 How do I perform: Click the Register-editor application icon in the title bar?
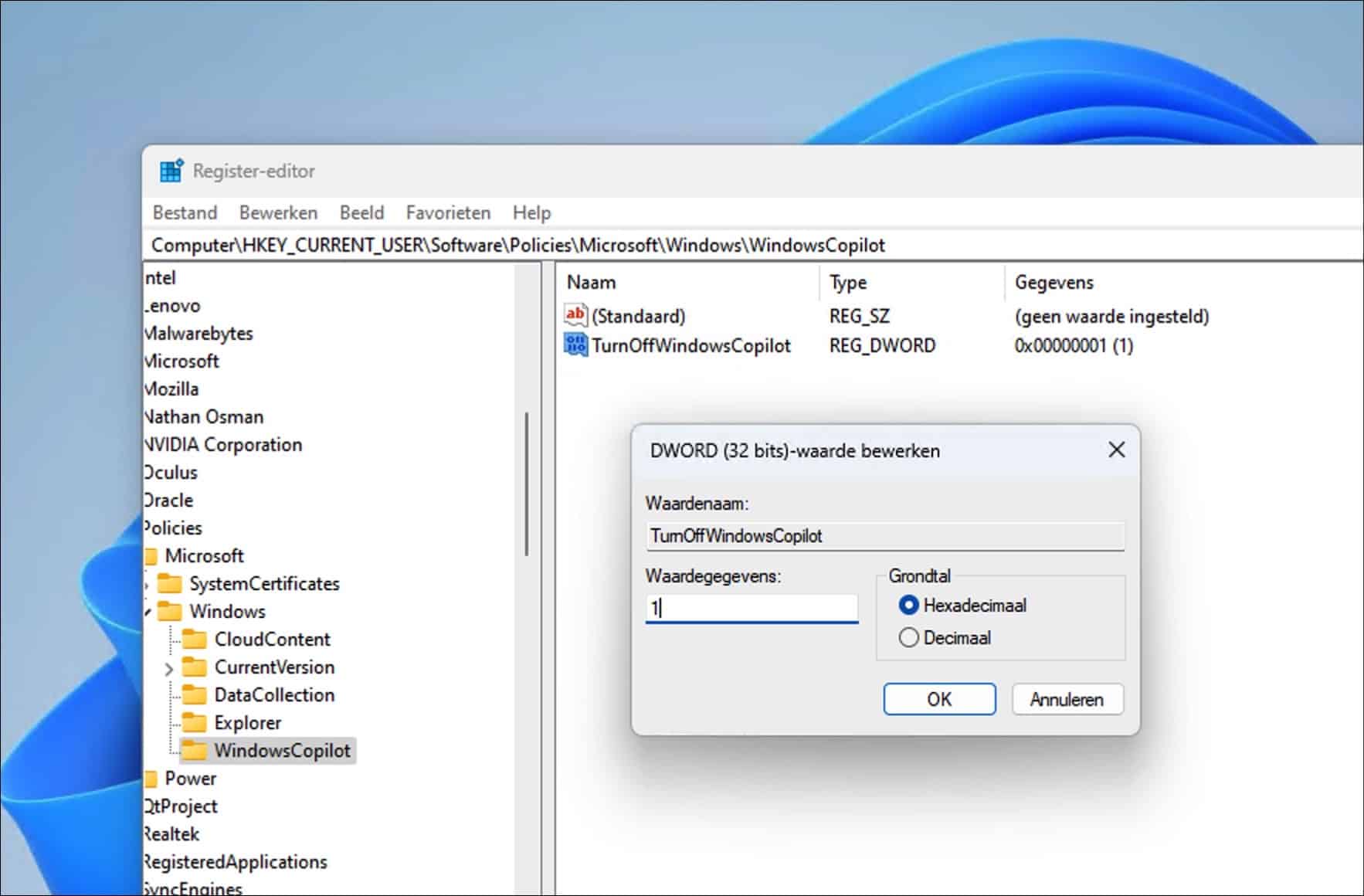point(169,170)
